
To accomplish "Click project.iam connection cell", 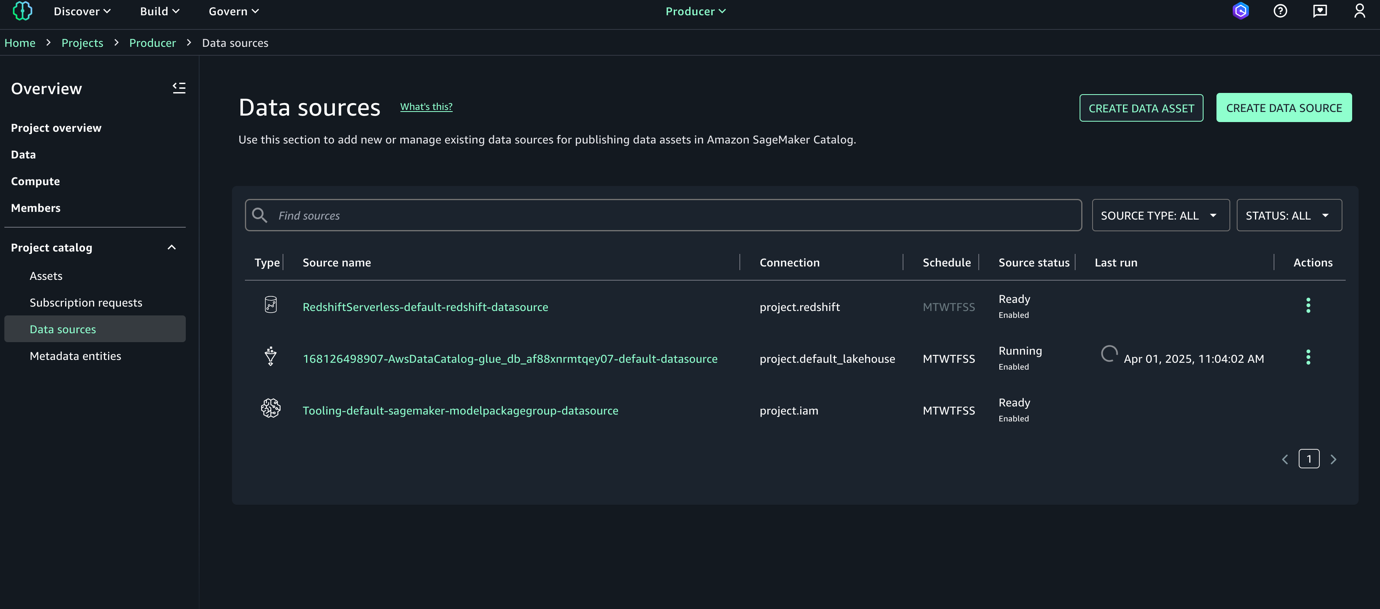I will 789,411.
